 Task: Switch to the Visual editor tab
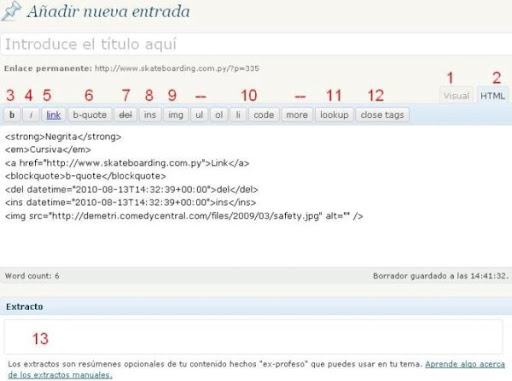(x=456, y=96)
